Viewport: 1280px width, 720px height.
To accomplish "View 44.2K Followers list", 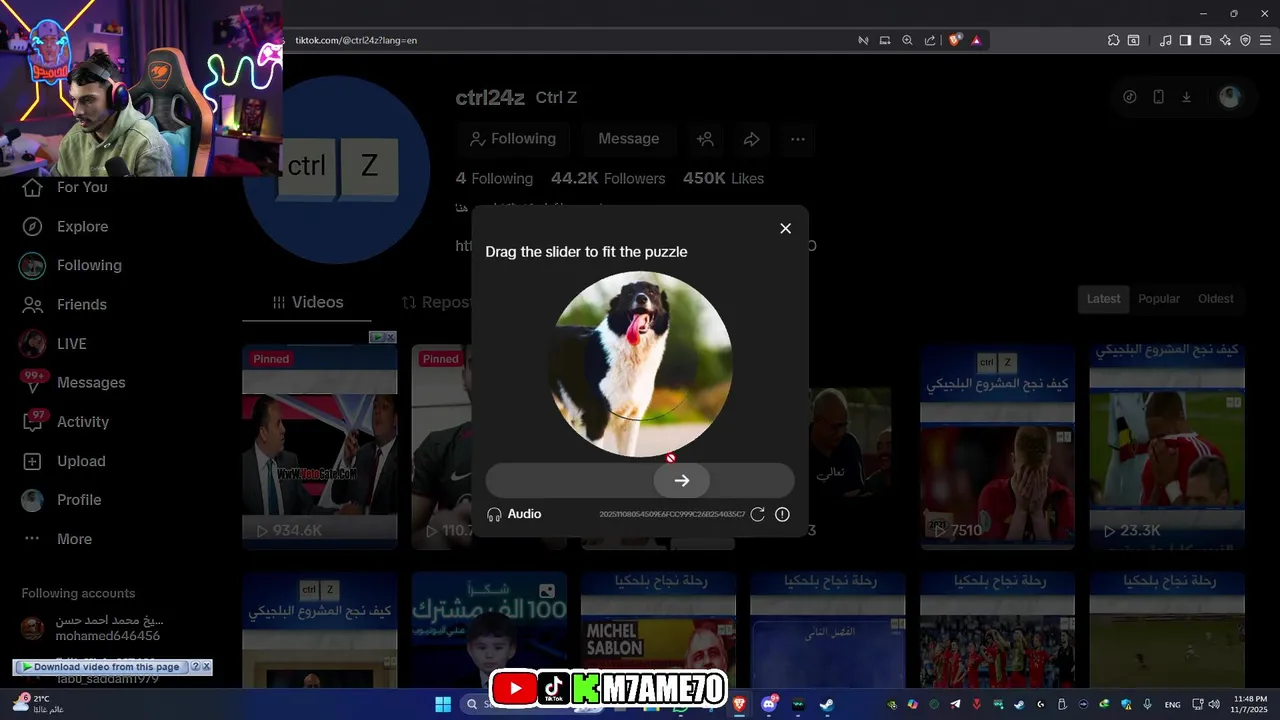I will pos(608,178).
